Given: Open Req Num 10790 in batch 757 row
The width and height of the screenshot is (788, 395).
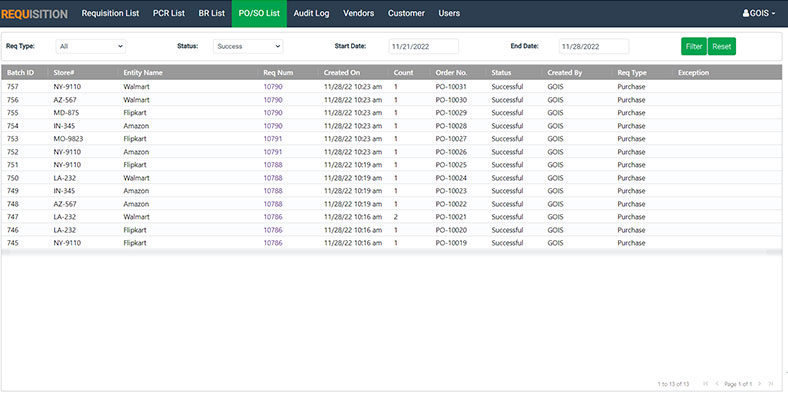Looking at the screenshot, I should pyautogui.click(x=273, y=86).
